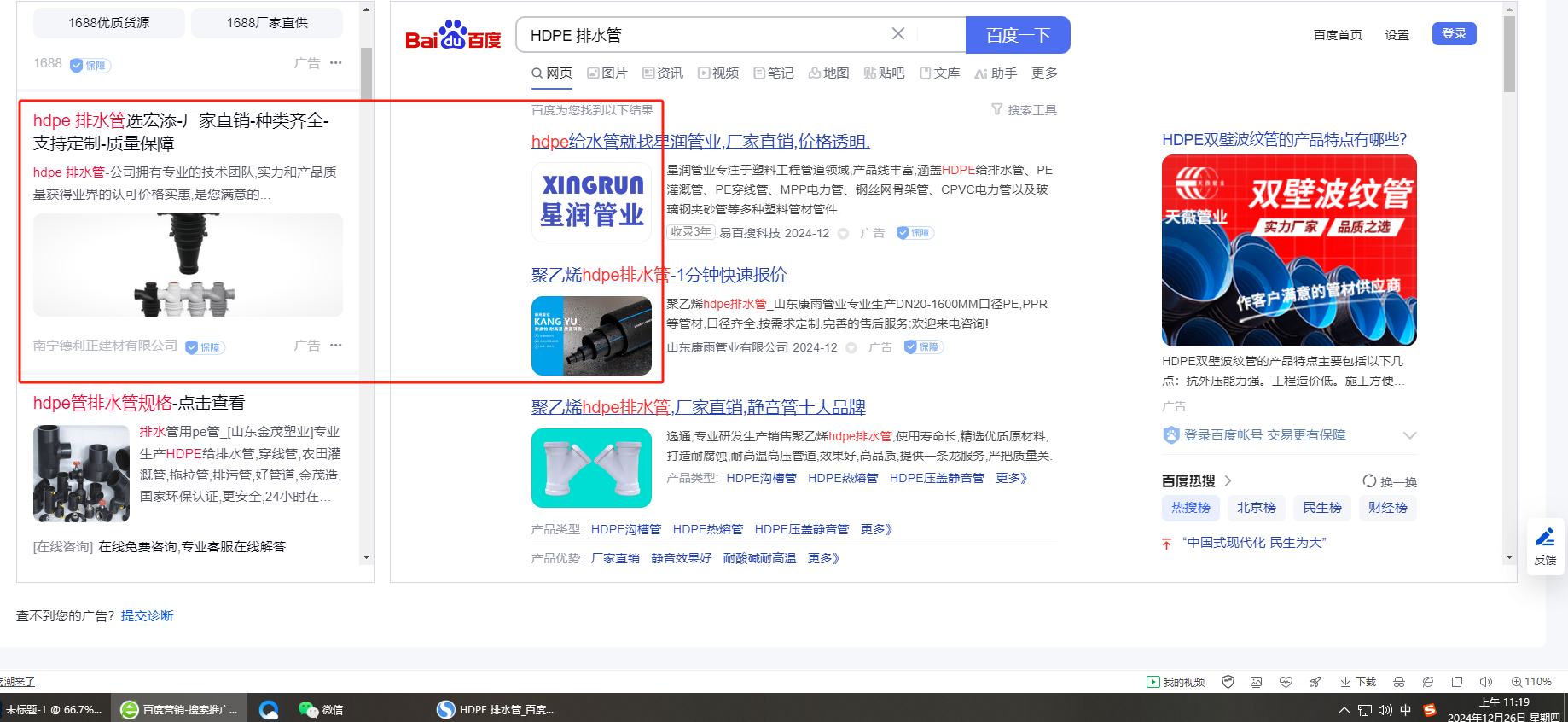1568x722 pixels.
Task: Click the 保障 badge on 山东康雨管业有限公司 result
Action: click(x=924, y=347)
